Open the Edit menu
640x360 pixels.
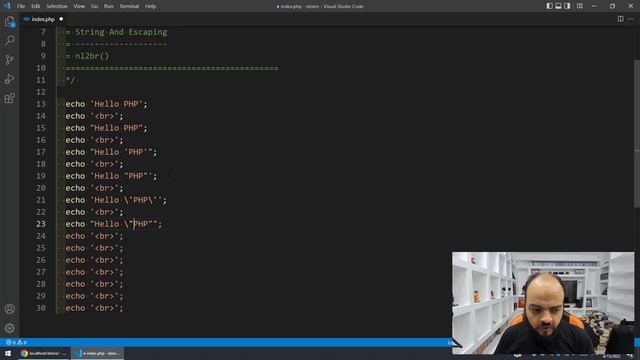tap(36, 6)
